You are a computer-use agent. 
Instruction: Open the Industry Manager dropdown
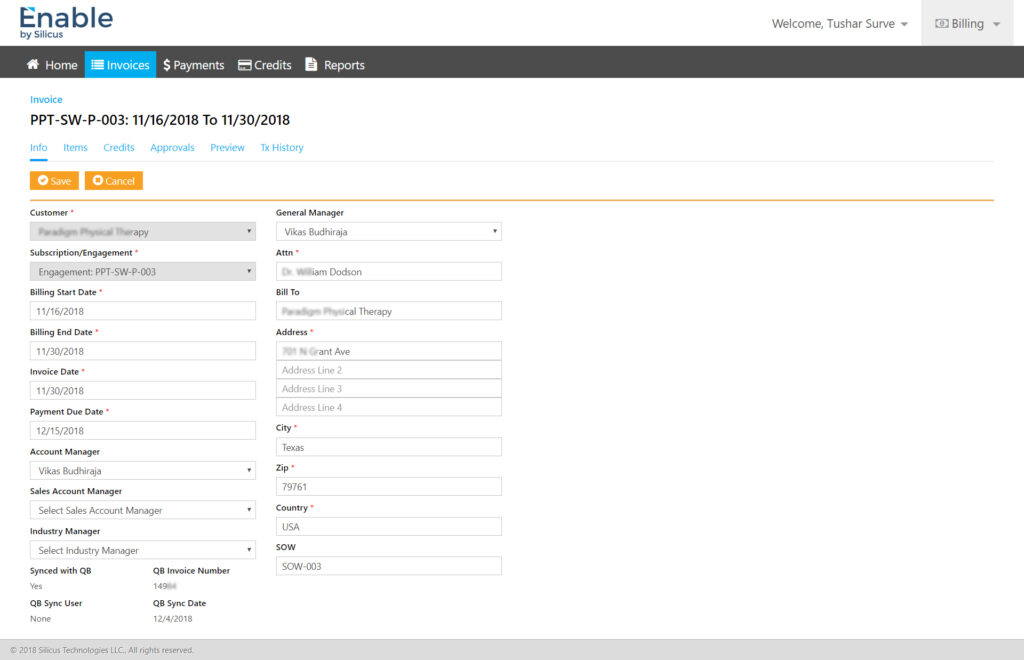(143, 550)
